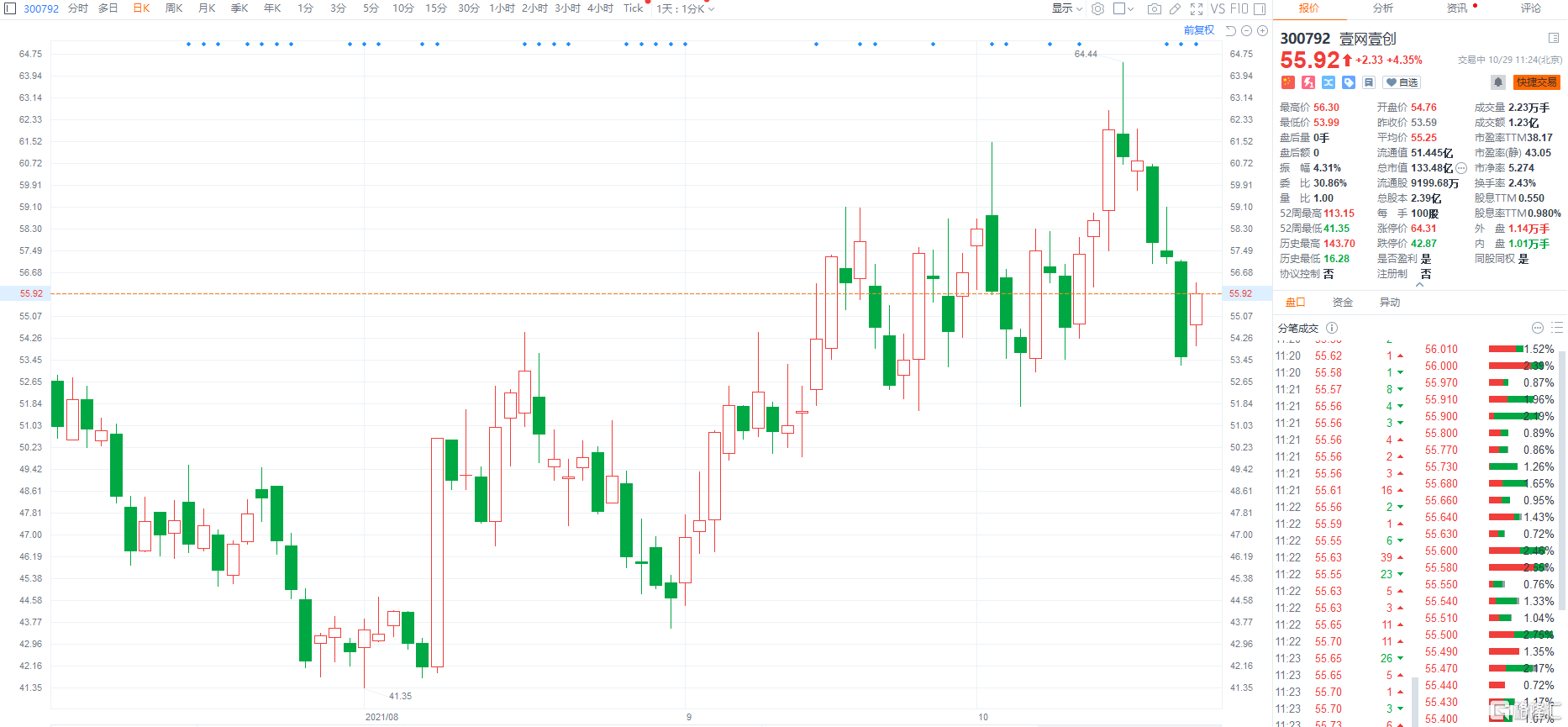Open the chart layout square dropdown
Image resolution: width=1568 pixels, height=727 pixels.
pyautogui.click(x=1123, y=8)
